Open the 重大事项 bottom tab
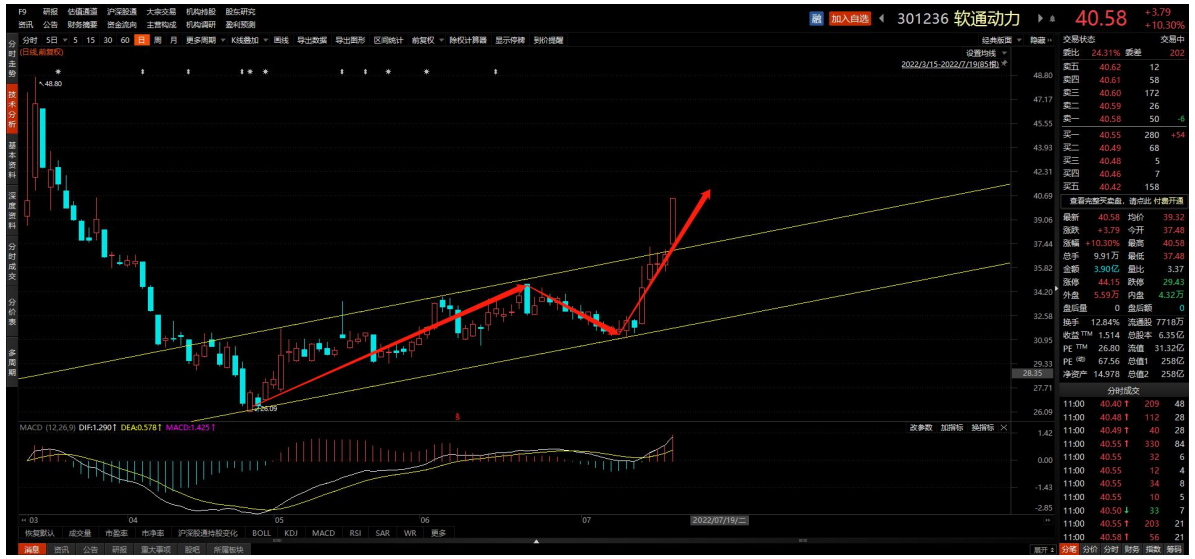Image resolution: width=1195 pixels, height=559 pixels. point(155,548)
